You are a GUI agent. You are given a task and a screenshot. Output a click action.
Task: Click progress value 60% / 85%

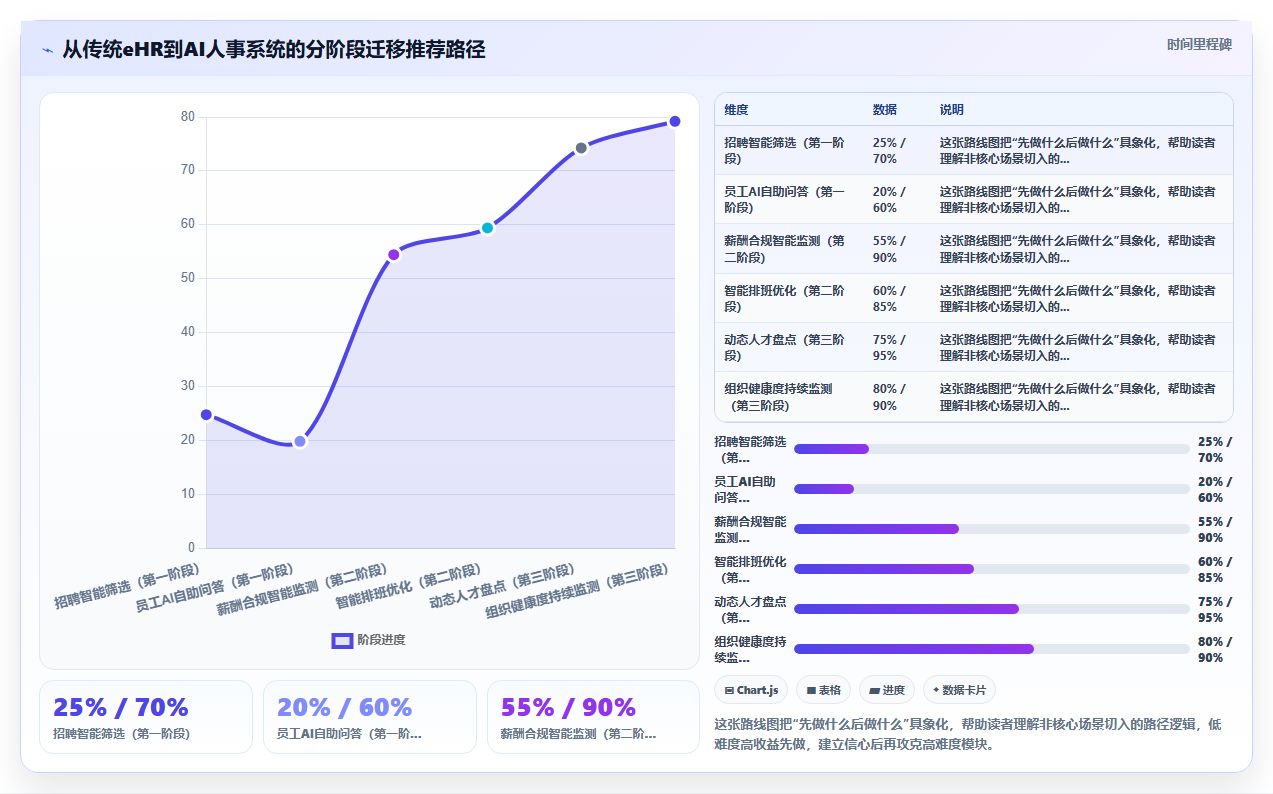pyautogui.click(x=1215, y=569)
